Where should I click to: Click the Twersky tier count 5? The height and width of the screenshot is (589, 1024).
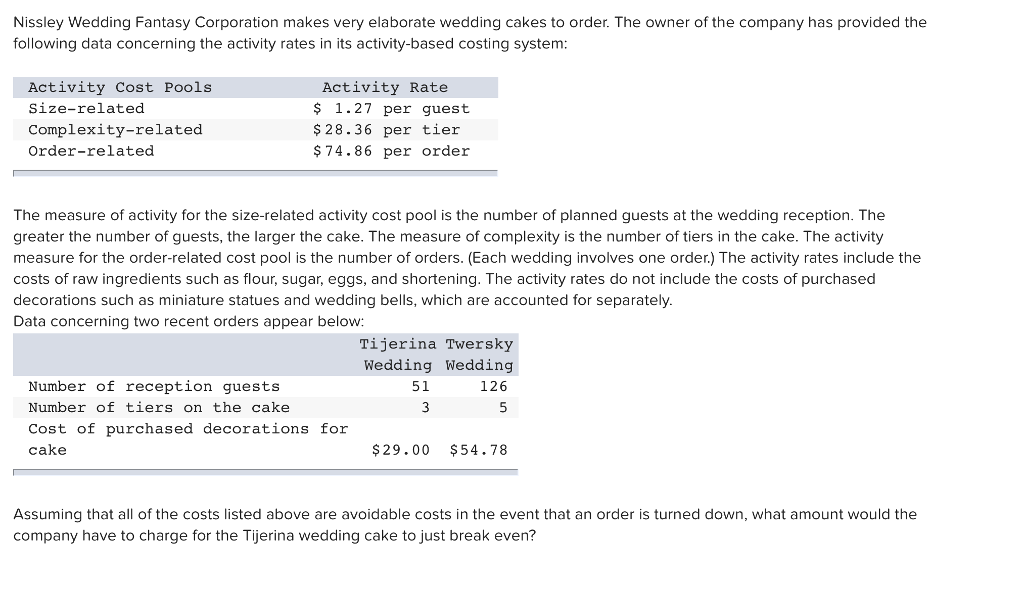tap(503, 407)
